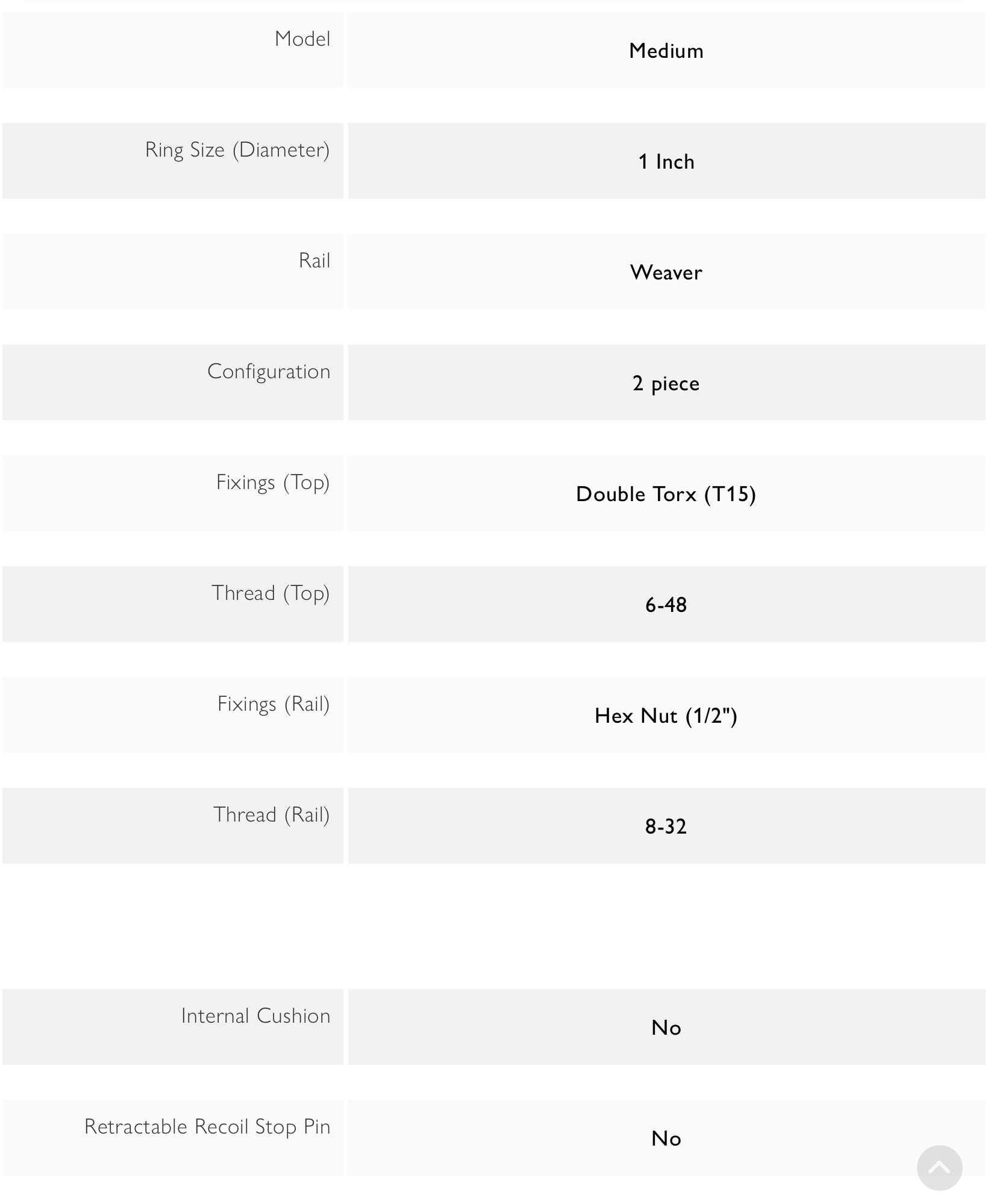Select the Model label cell
This screenshot has width=988, height=1204.
point(173,50)
